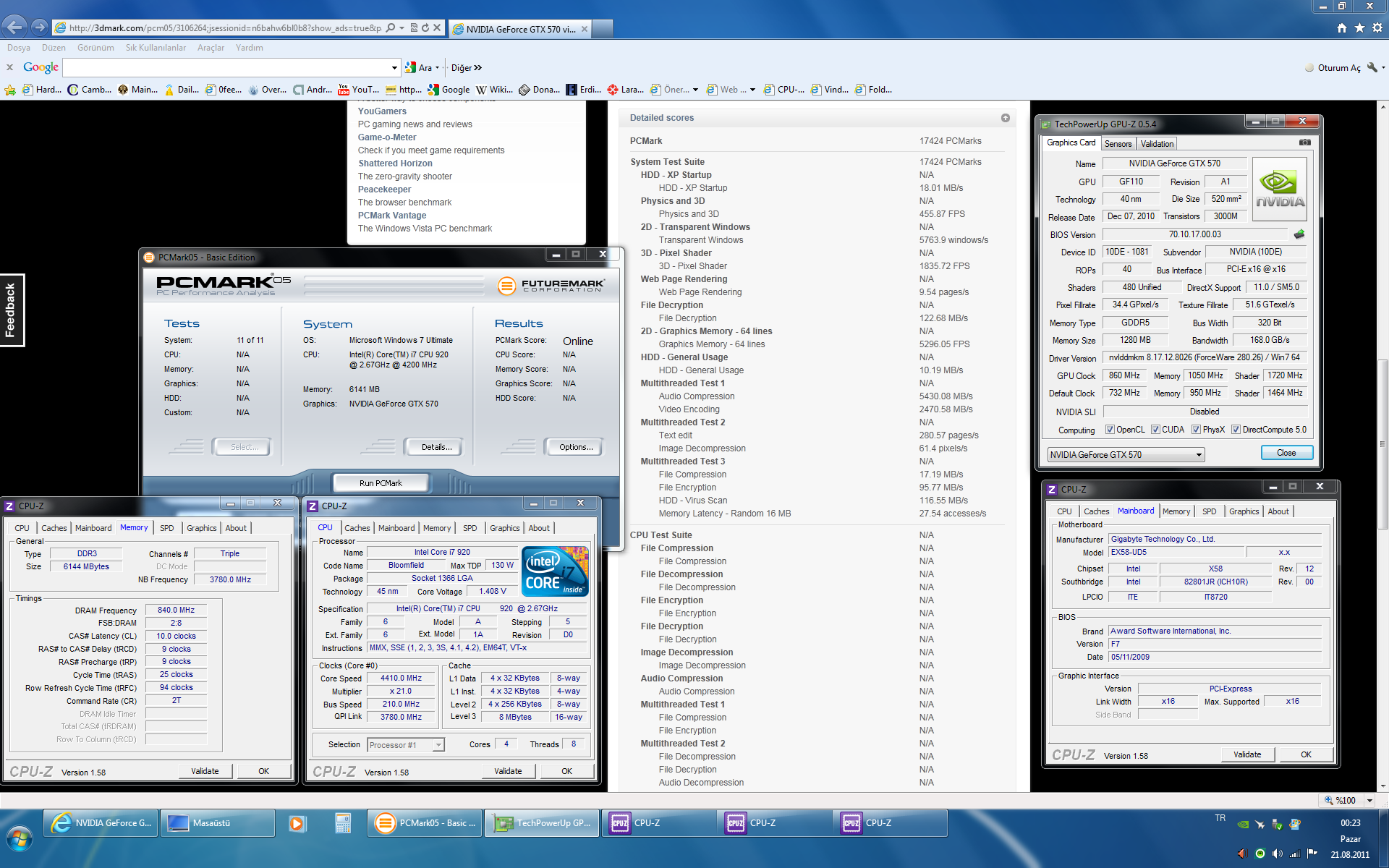Click the volume speaker tray icon
This screenshot has width=1389, height=868.
pyautogui.click(x=1278, y=854)
